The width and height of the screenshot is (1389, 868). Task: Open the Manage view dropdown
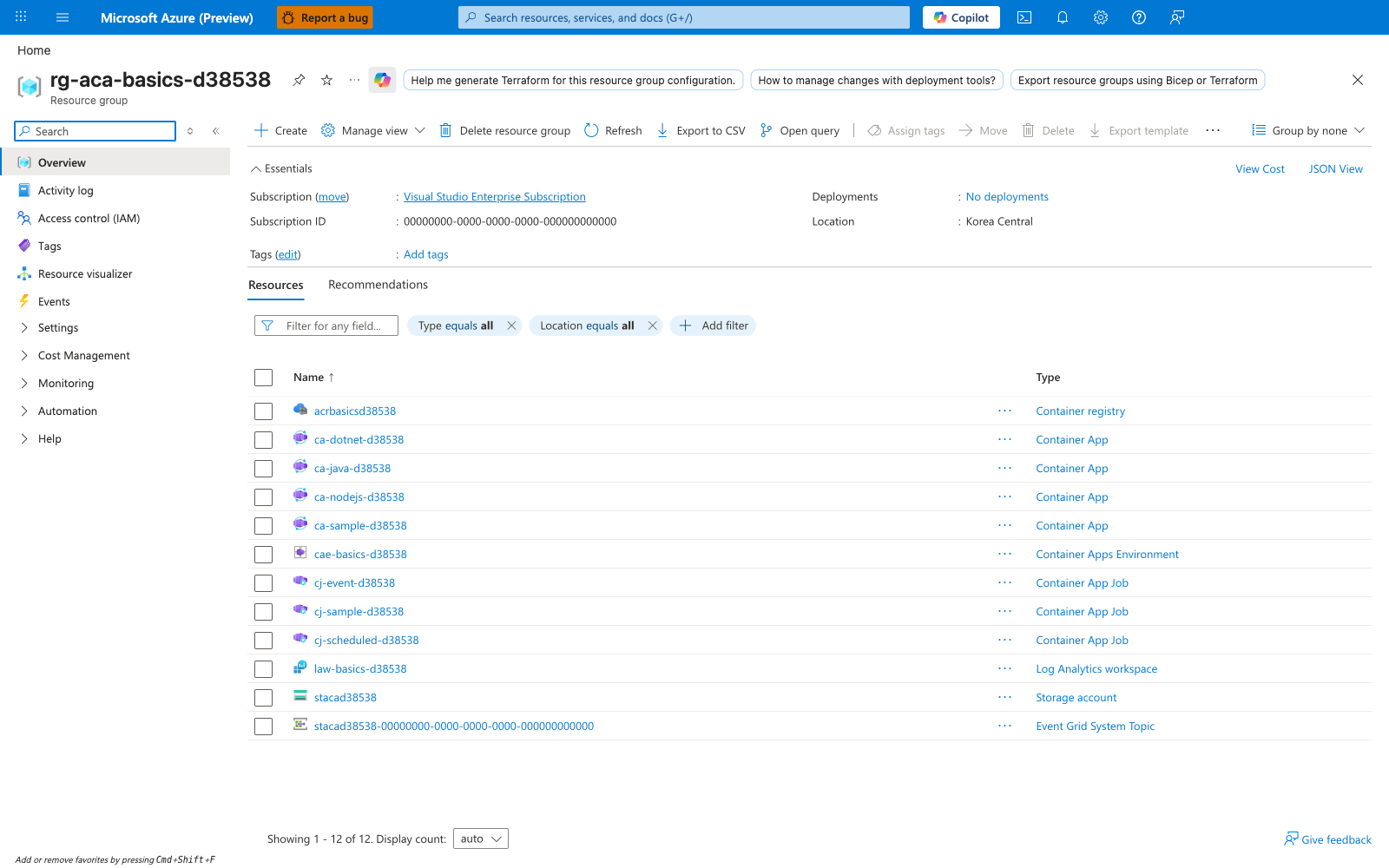pos(372,130)
